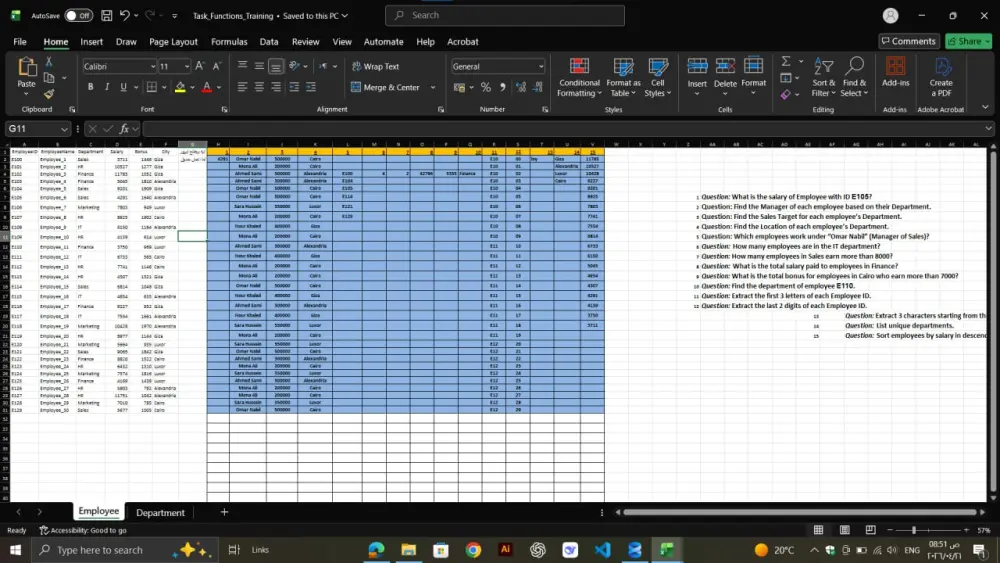Center text horizontally
Viewport: 1000px width, 563px height.
pyautogui.click(x=259, y=87)
